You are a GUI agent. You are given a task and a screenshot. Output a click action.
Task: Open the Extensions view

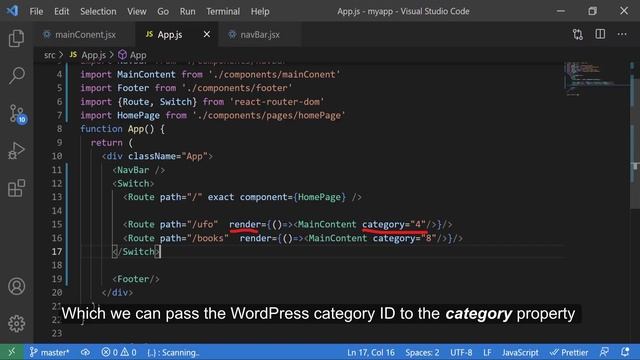(x=16, y=188)
